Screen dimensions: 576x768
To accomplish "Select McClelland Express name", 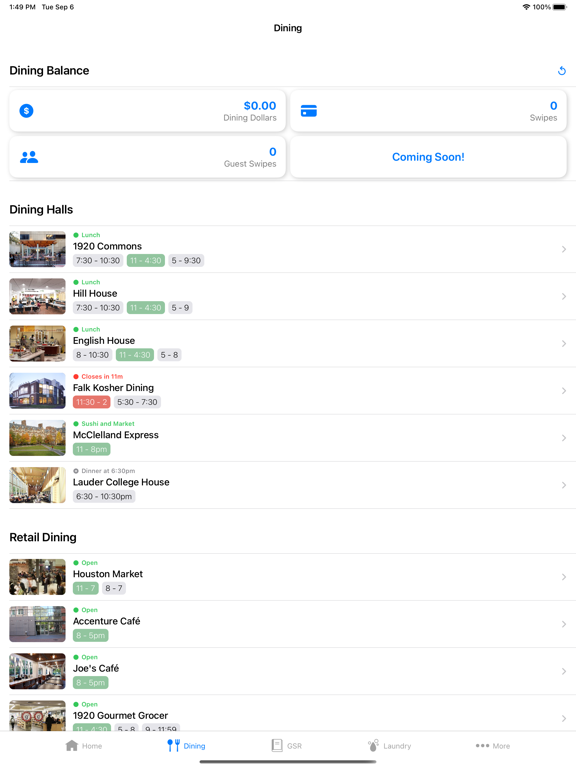I will click(x=116, y=435).
